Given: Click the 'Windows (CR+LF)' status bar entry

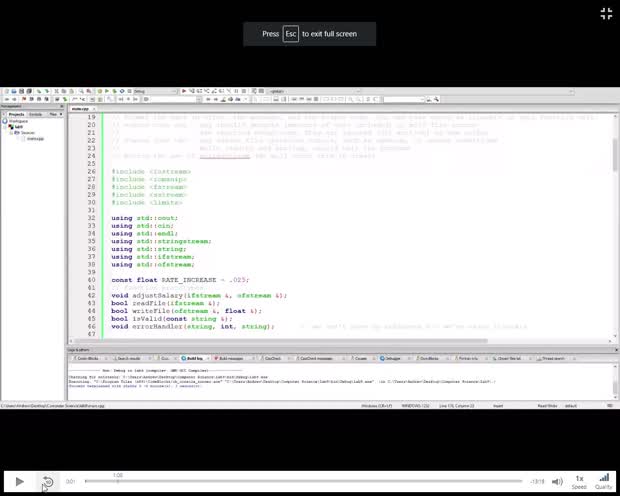Looking at the screenshot, I should pos(377,406).
